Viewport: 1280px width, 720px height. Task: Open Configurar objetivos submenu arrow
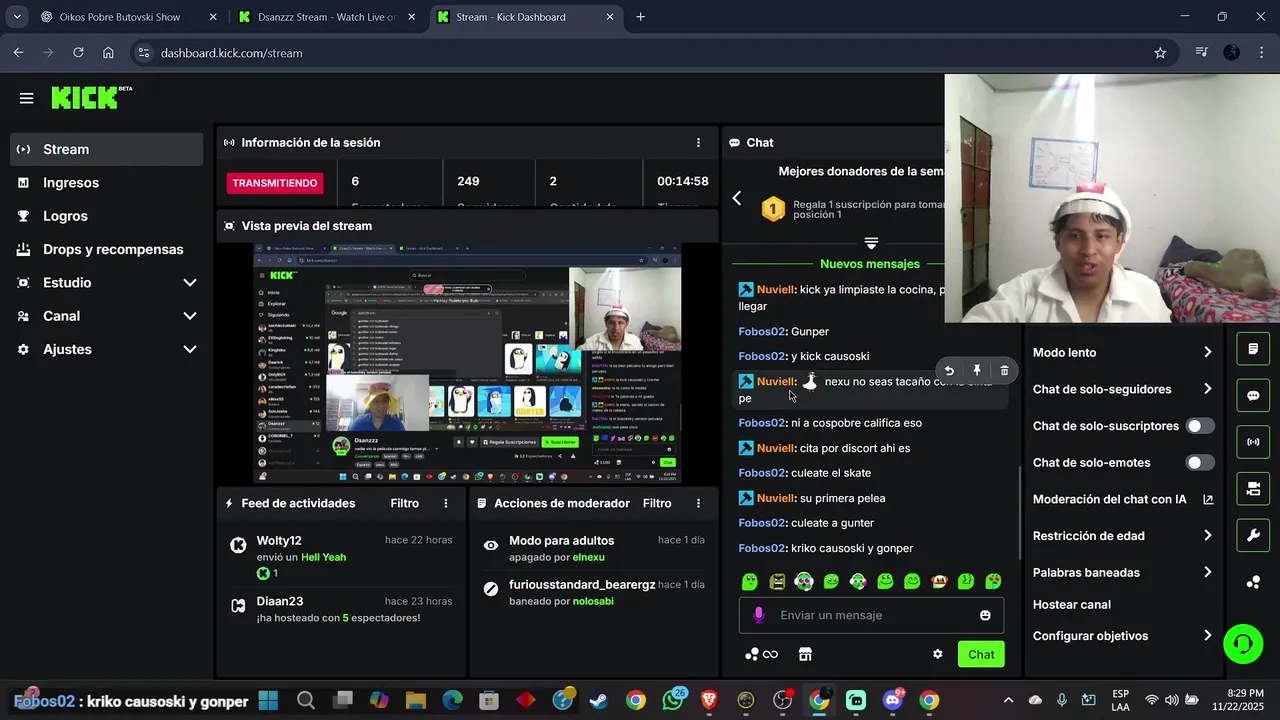point(1207,636)
